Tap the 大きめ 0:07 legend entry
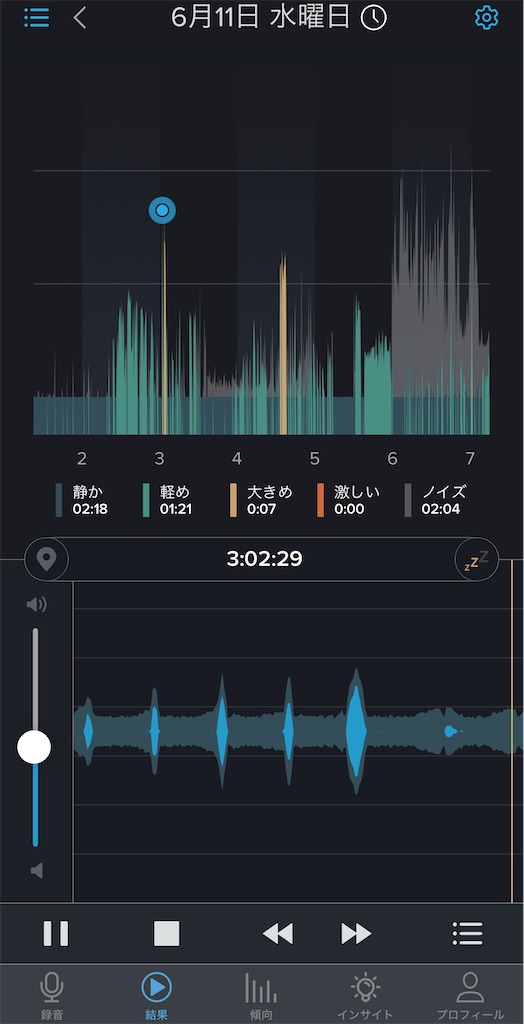Viewport: 524px width, 1024px height. coord(261,500)
